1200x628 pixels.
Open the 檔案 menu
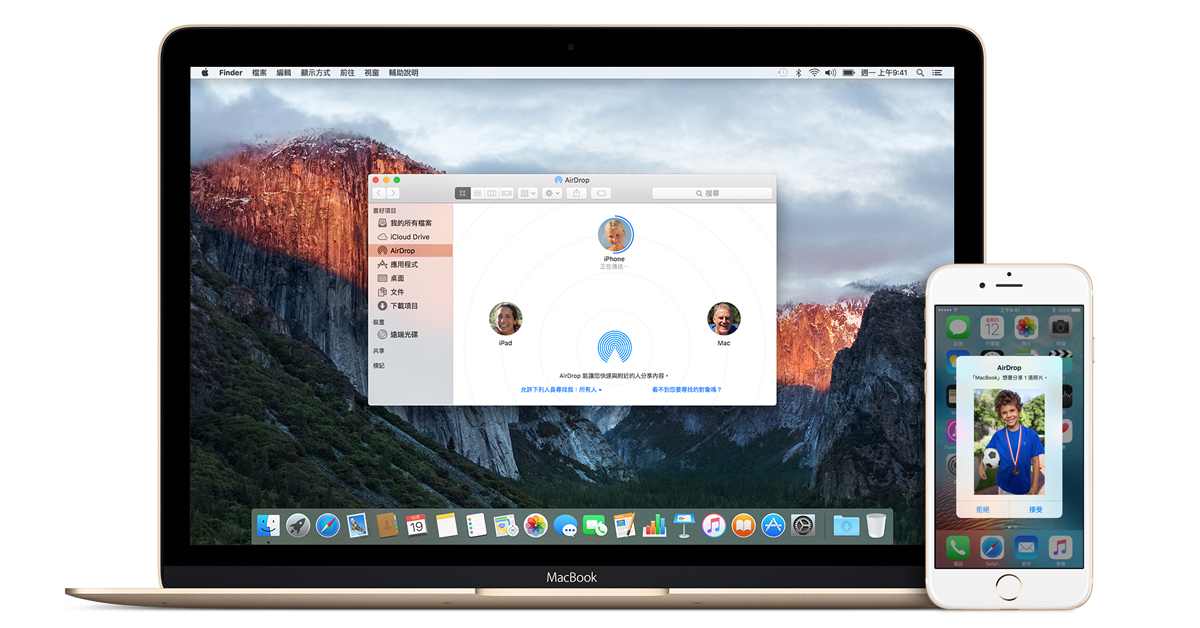[x=260, y=73]
